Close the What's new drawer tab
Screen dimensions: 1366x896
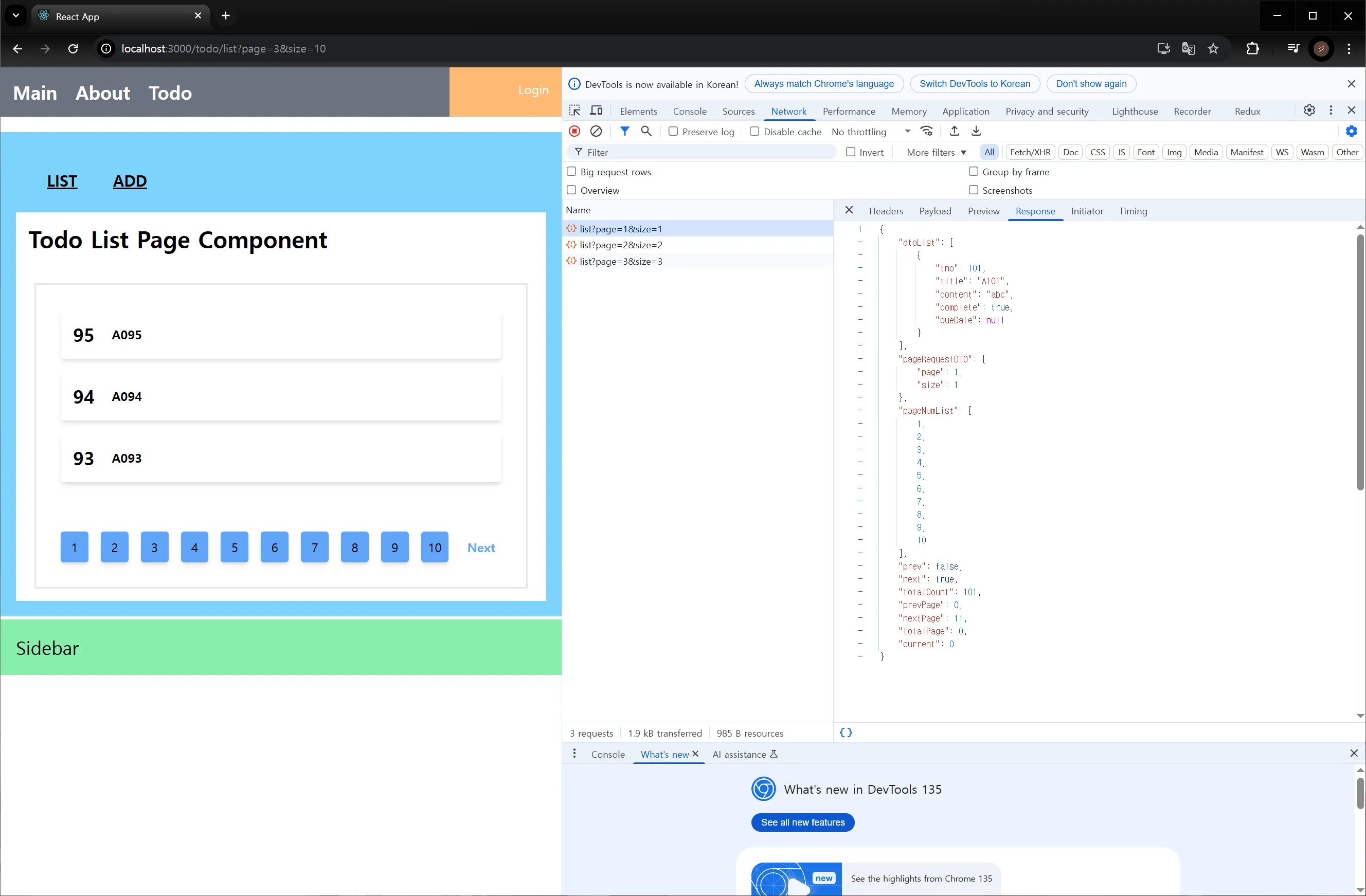pos(695,754)
